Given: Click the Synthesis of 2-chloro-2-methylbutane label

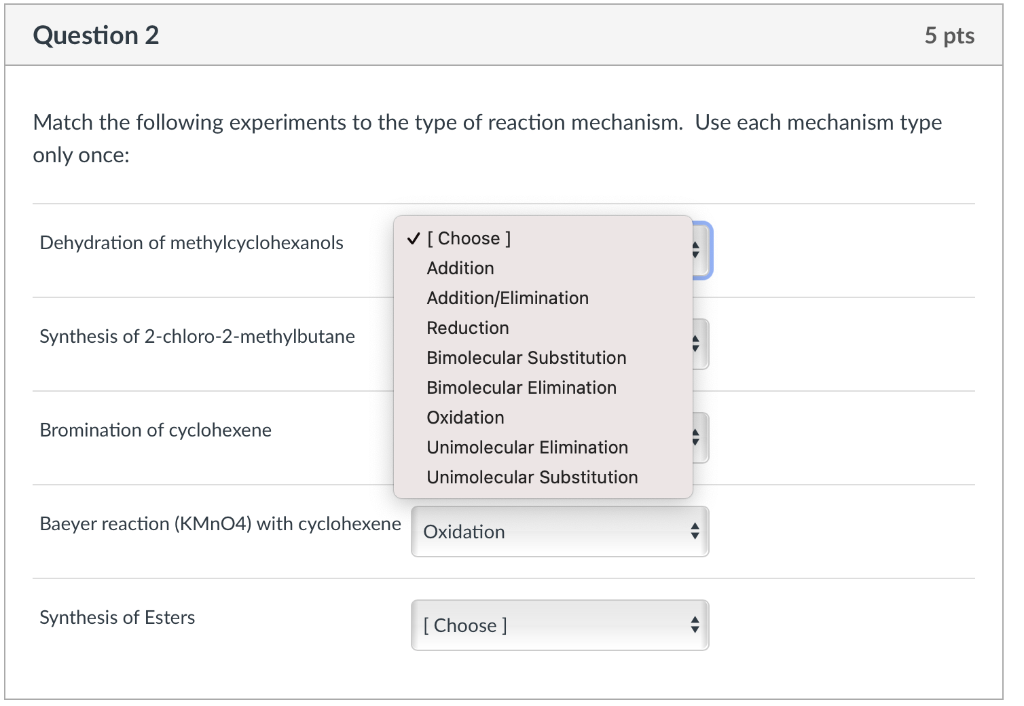Looking at the screenshot, I should (x=197, y=337).
